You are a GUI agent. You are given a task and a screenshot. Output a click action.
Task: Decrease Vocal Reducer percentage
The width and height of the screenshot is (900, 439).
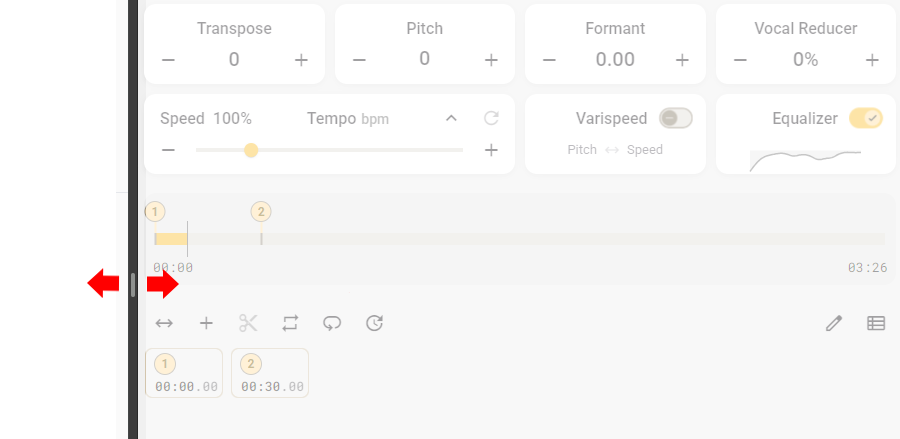[x=740, y=60]
